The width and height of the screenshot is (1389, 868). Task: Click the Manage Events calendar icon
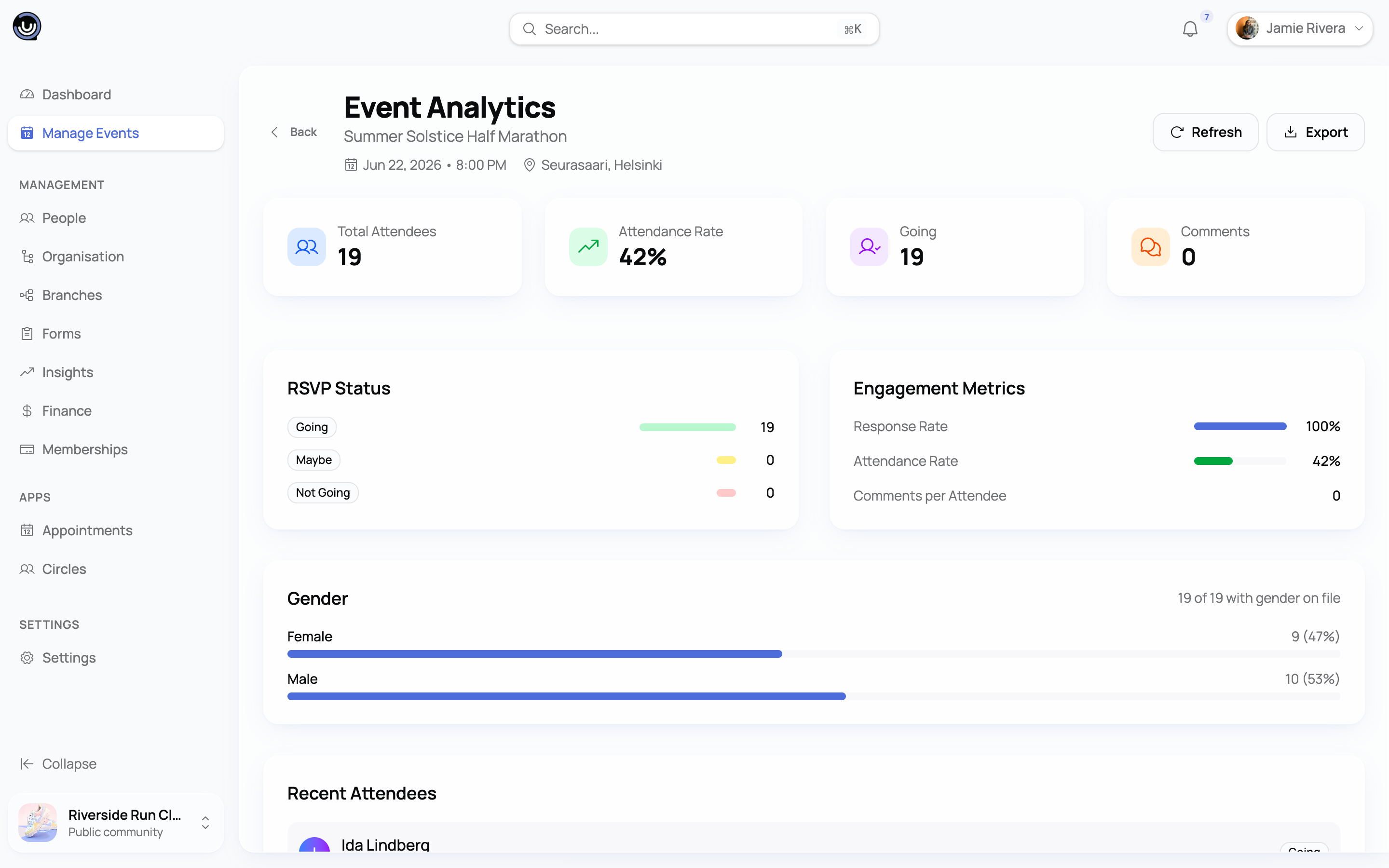point(27,133)
